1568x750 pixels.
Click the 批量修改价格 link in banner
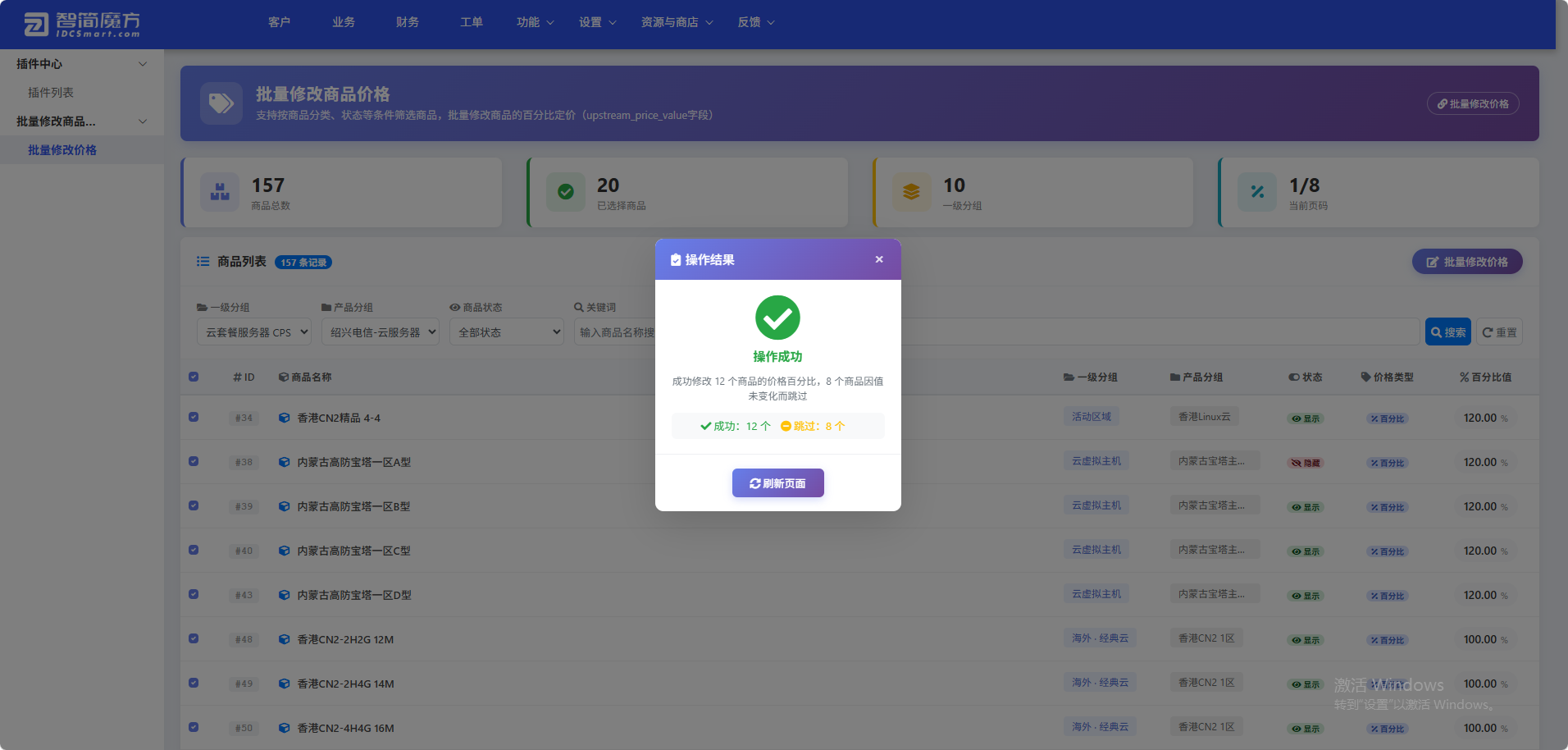(x=1473, y=103)
